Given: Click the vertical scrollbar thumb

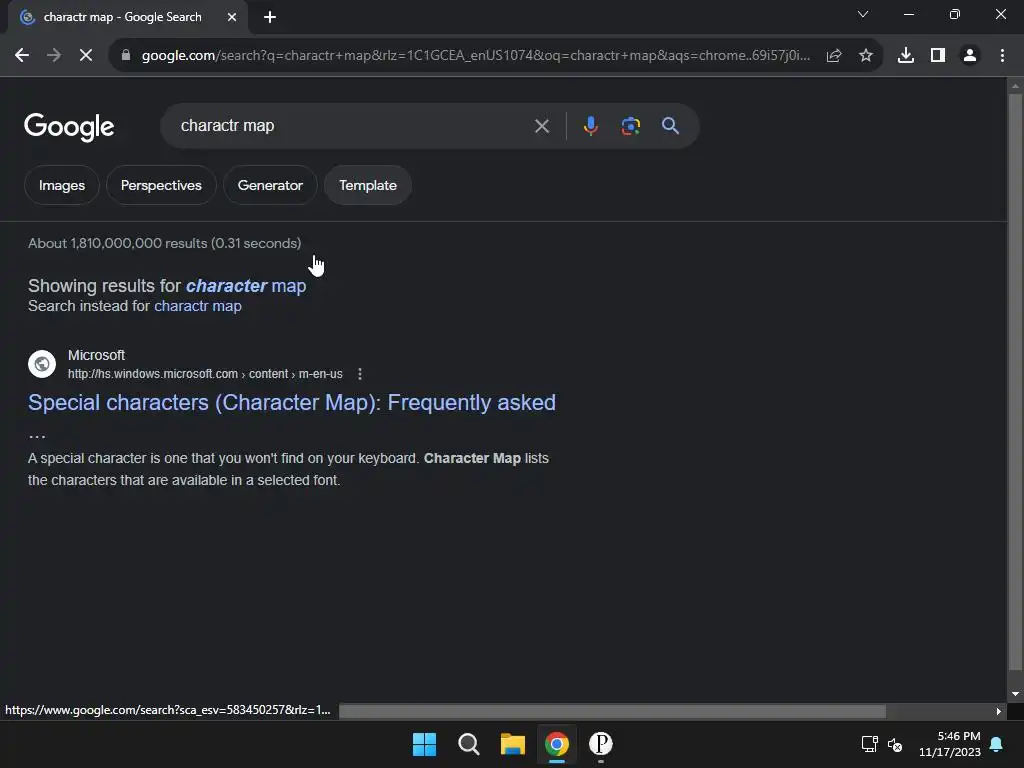Looking at the screenshot, I should [1015, 382].
